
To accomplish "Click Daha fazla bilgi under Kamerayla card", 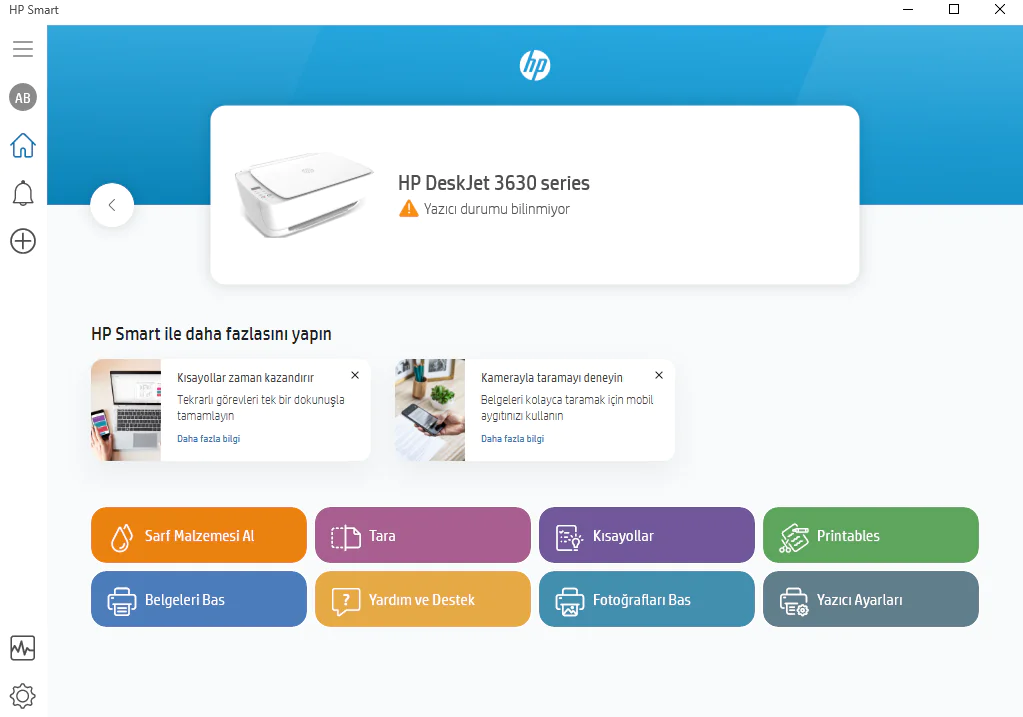I will (513, 438).
